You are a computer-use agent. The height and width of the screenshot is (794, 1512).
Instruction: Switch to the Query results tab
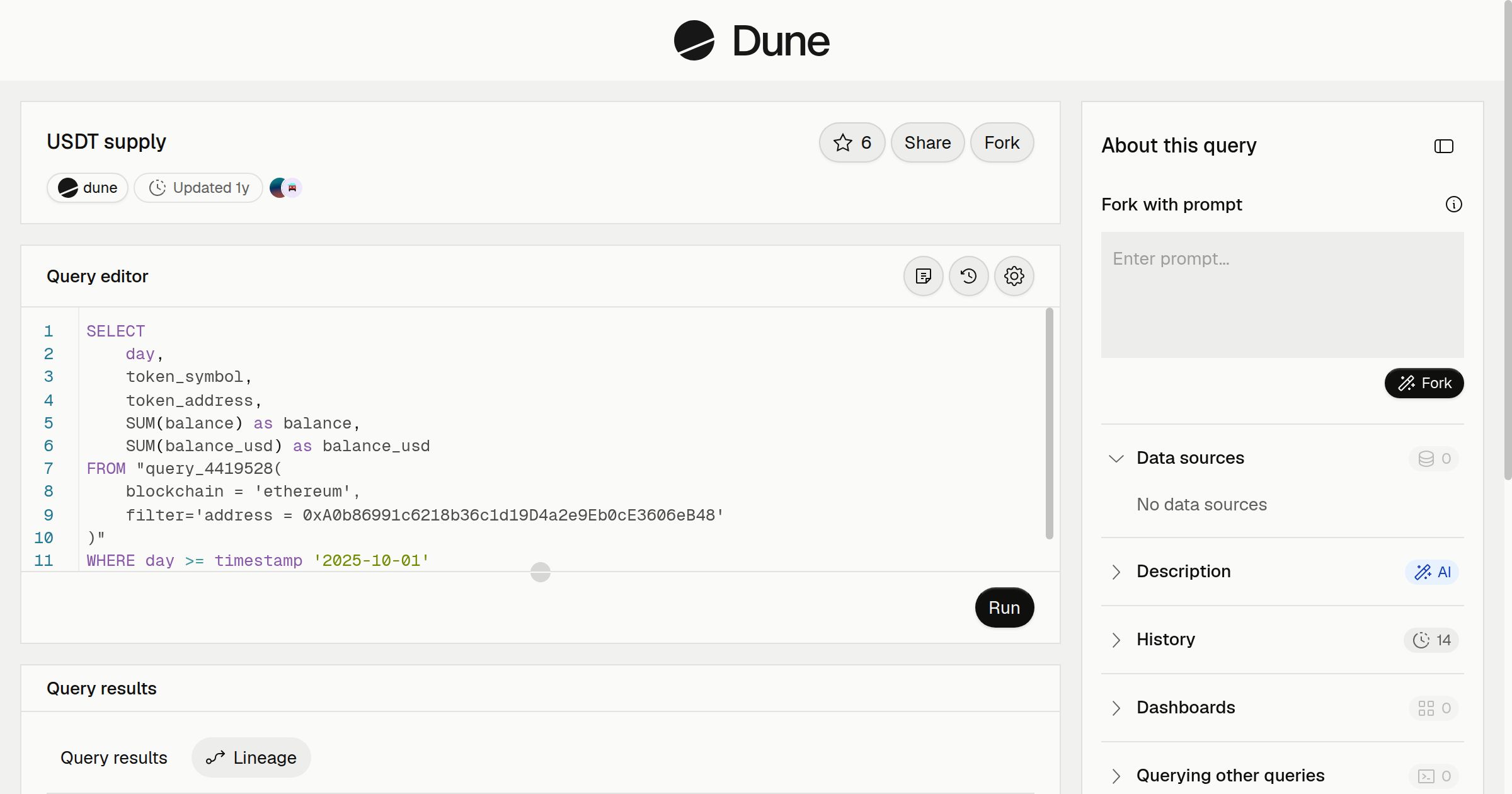click(x=114, y=757)
